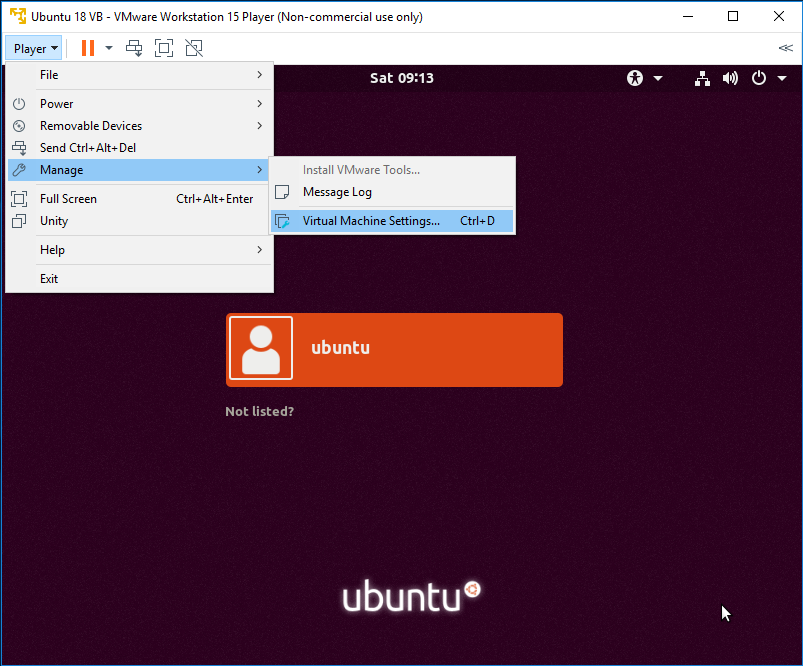Click the Virtual Machine Settings icon

[282, 221]
